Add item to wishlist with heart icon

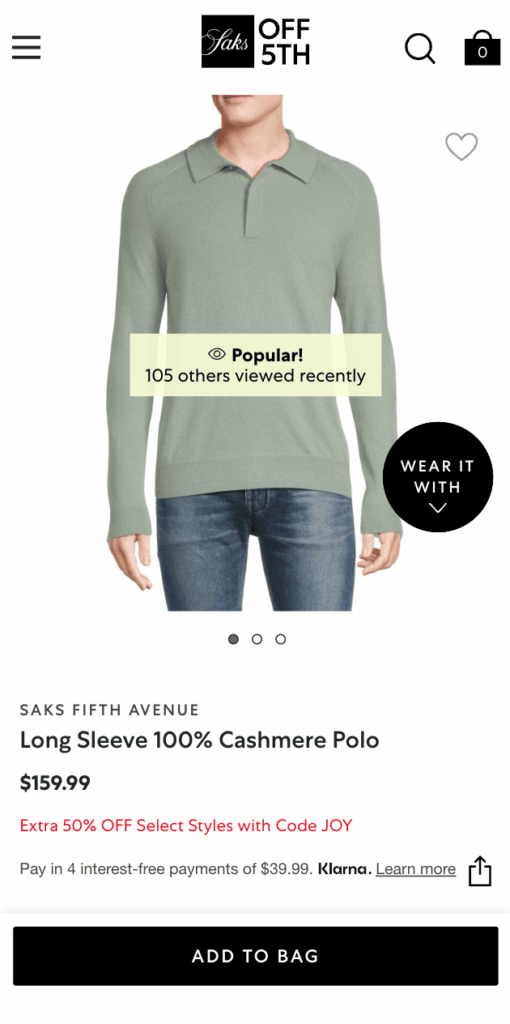tap(462, 146)
